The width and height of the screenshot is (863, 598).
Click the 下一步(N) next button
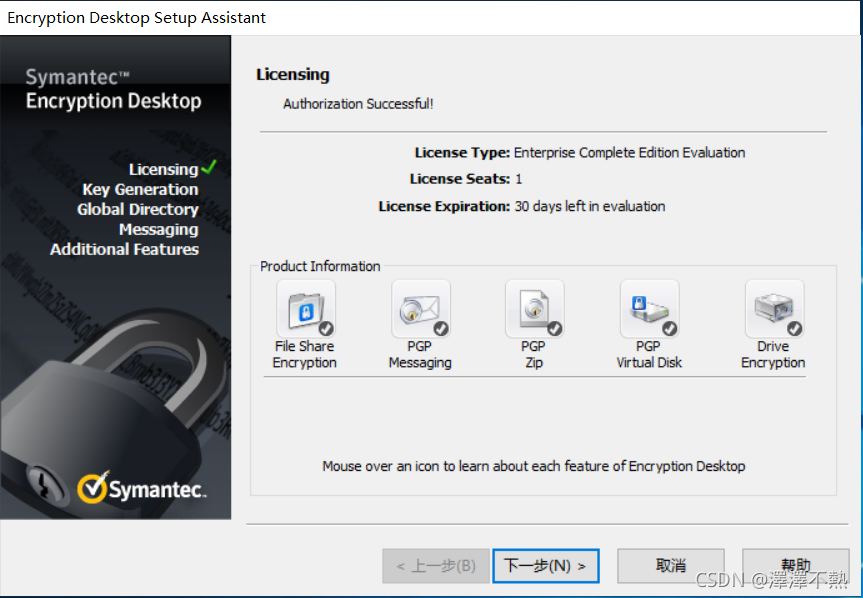[545, 566]
